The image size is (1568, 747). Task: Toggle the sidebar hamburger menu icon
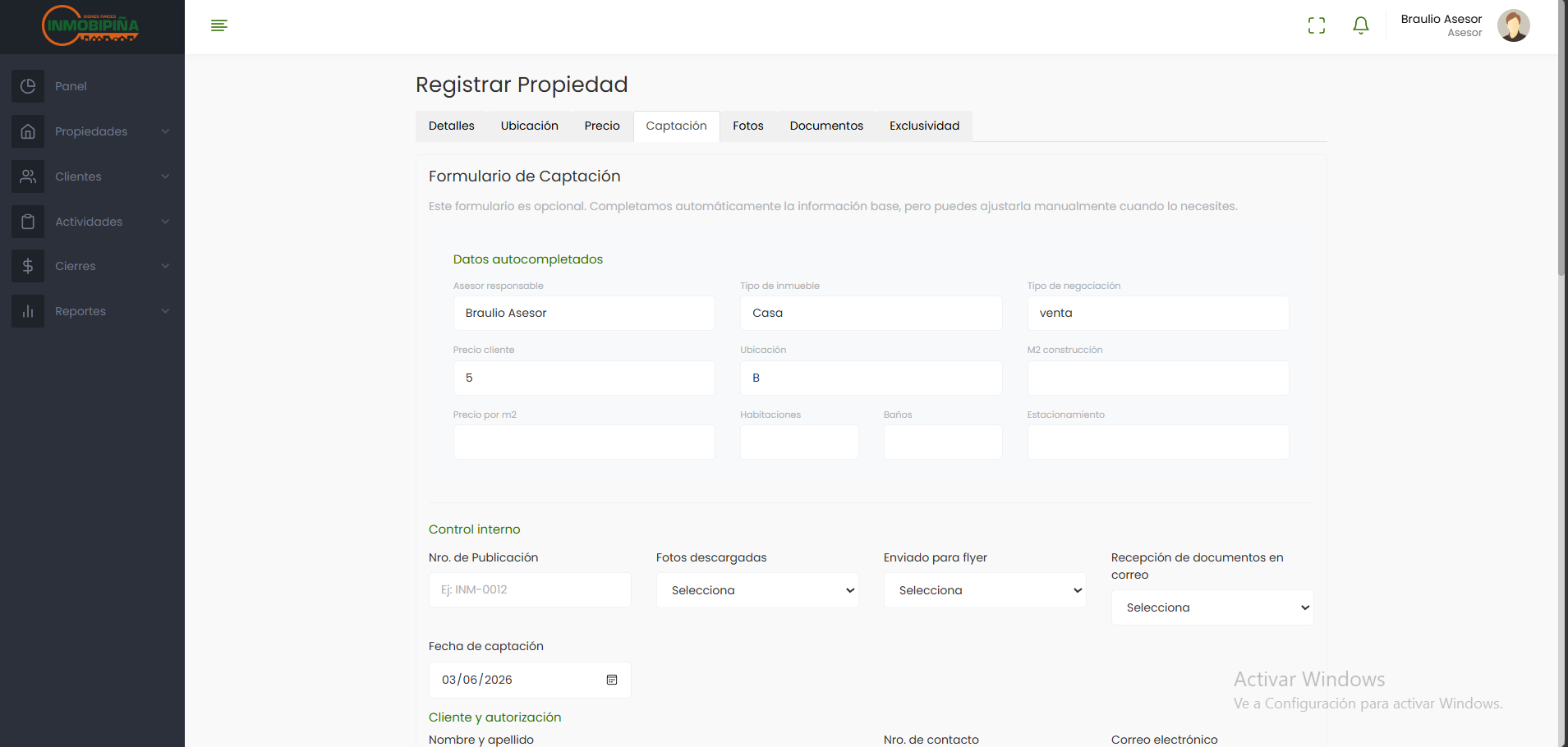tap(219, 25)
